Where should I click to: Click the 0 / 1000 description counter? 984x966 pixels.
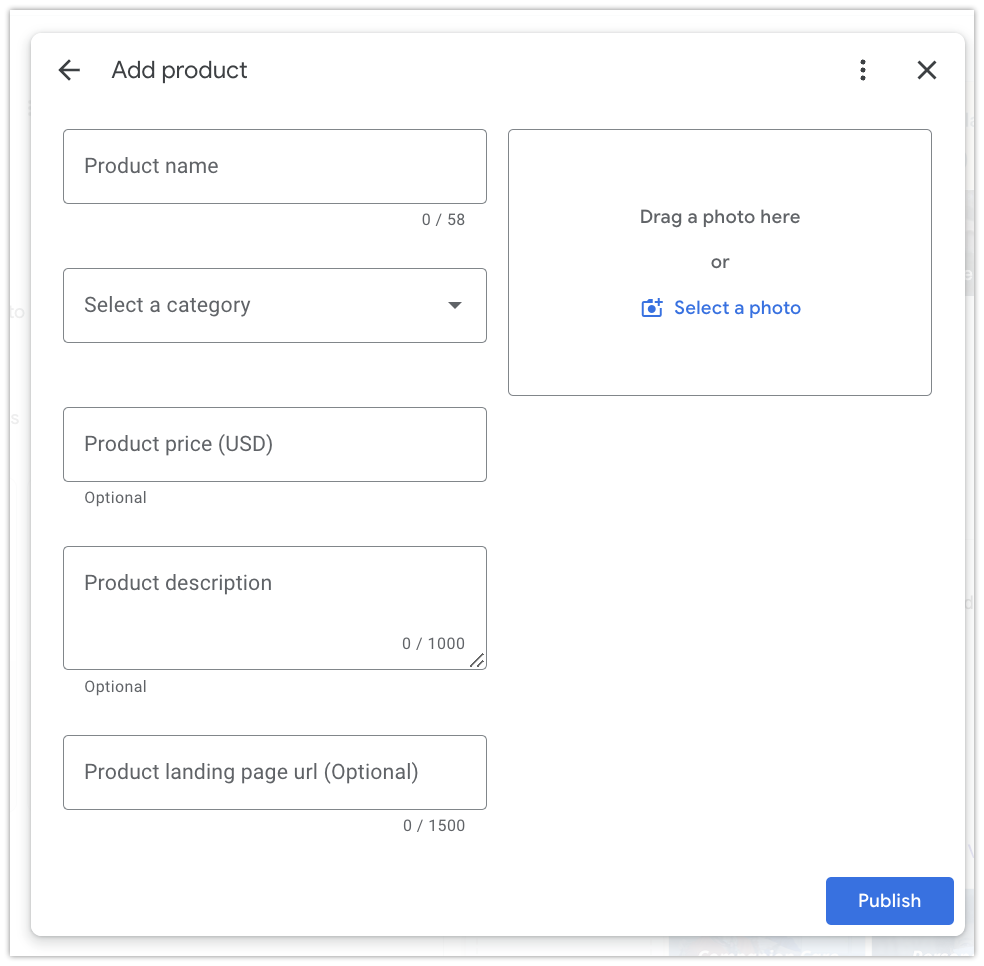click(433, 644)
